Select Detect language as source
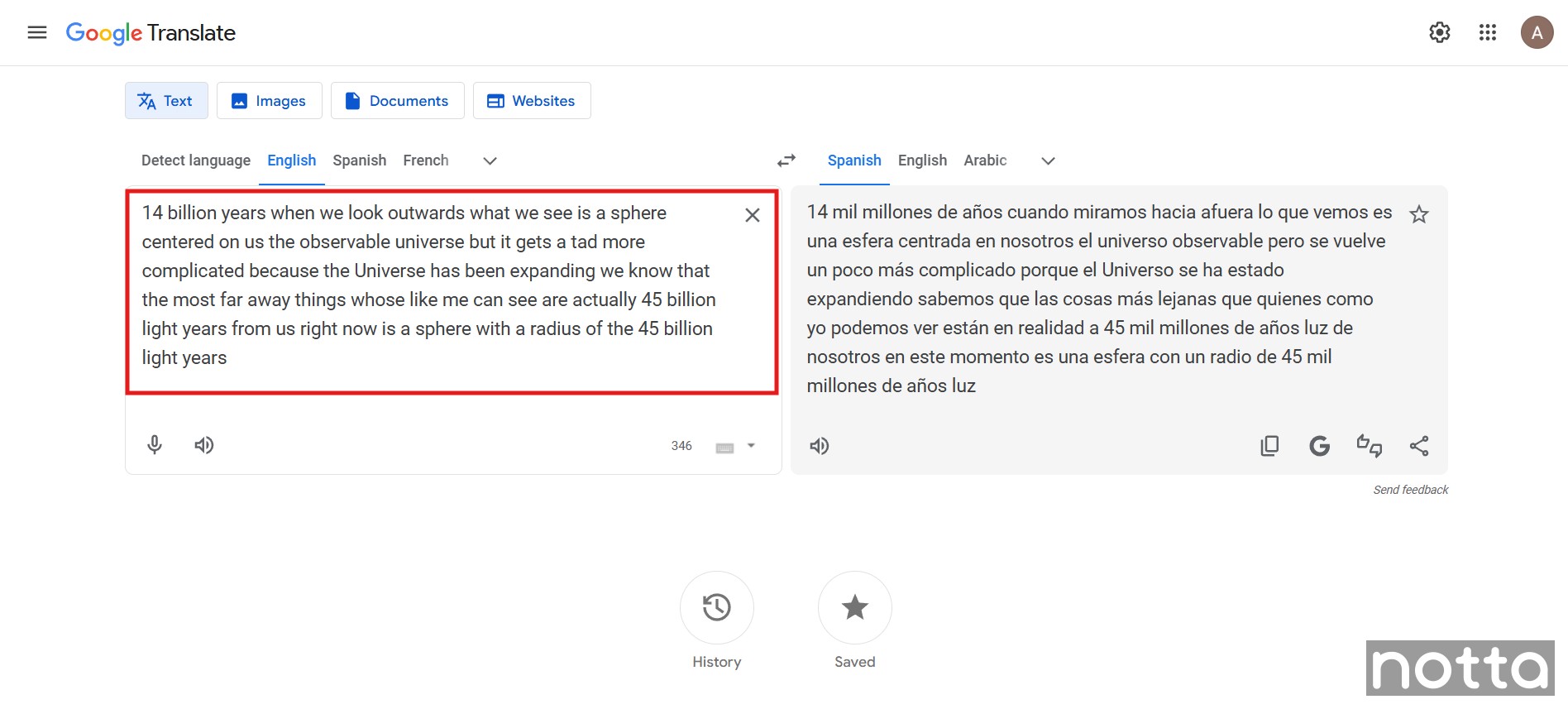The image size is (1568, 709). (x=196, y=160)
